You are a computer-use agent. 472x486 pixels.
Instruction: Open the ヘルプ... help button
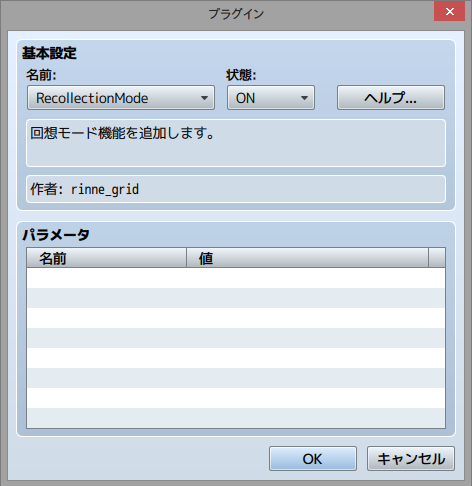tap(391, 98)
